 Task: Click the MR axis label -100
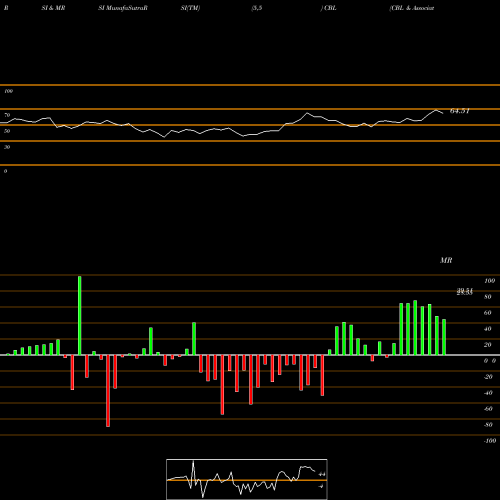pos(490,441)
